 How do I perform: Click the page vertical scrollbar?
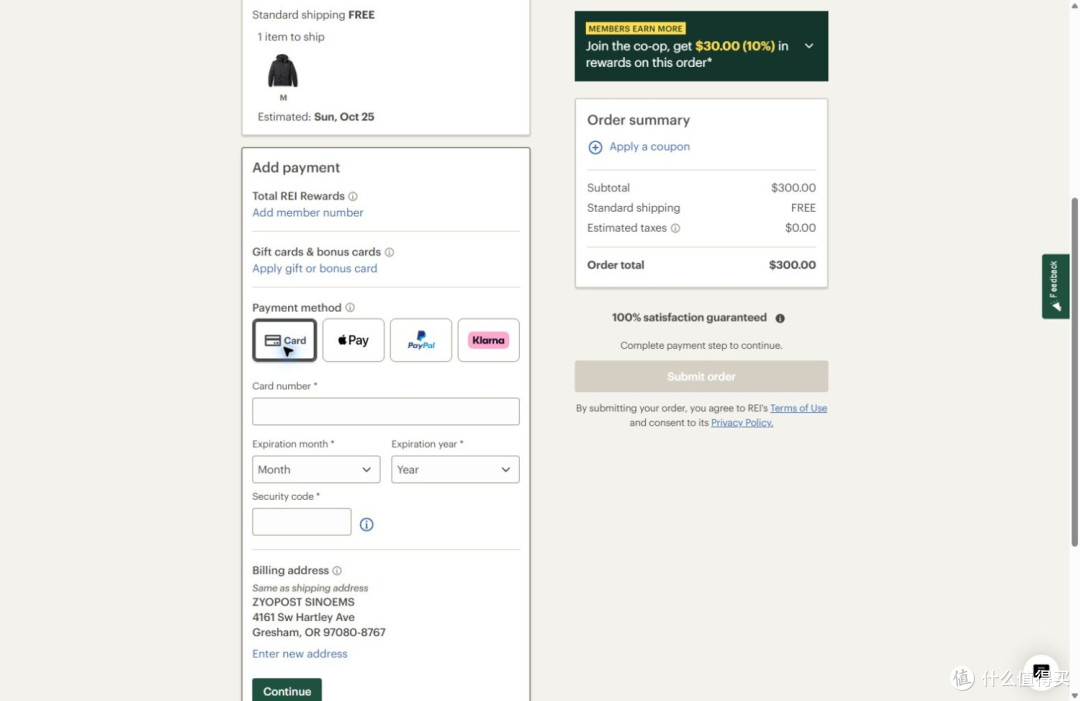(x=1074, y=372)
